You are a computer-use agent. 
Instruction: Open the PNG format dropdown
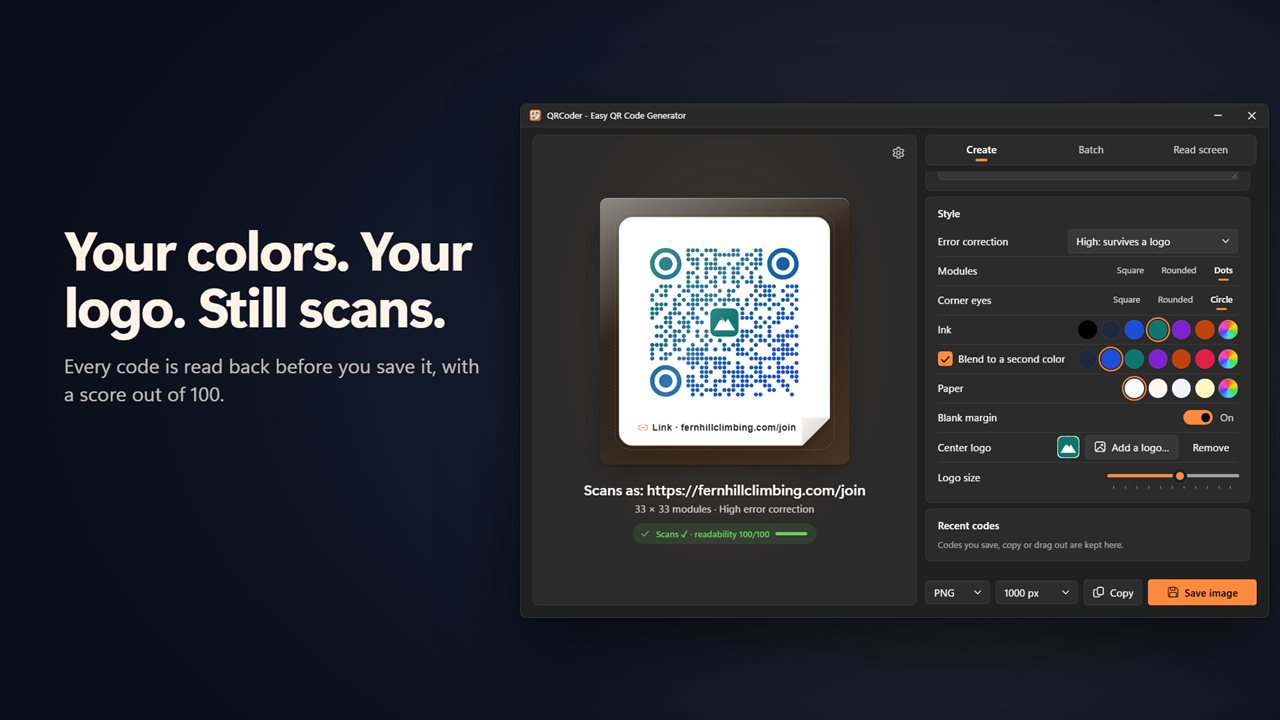[x=957, y=593]
